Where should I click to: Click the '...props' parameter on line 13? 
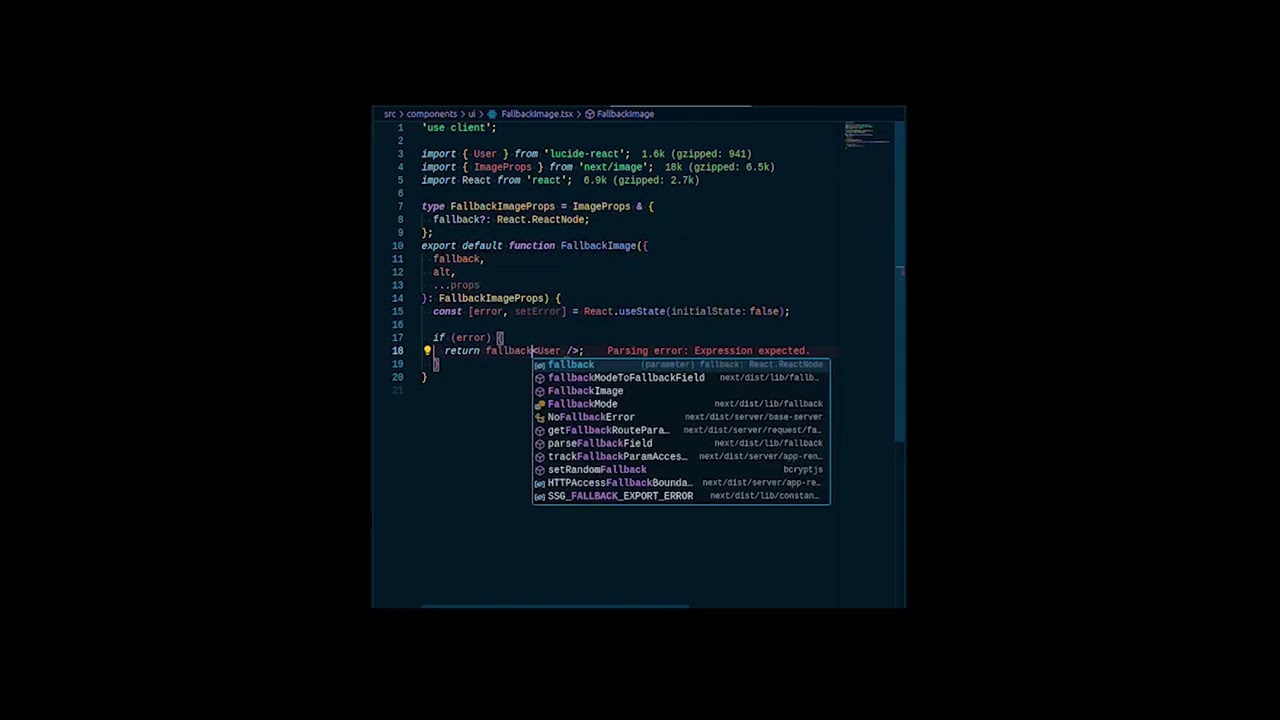(x=456, y=285)
